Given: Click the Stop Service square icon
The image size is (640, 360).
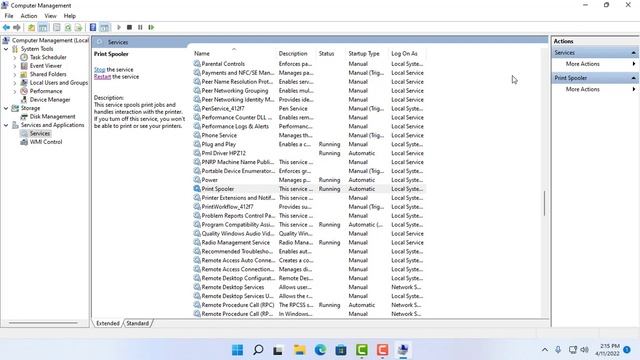Looking at the screenshot, I should click(x=129, y=27).
